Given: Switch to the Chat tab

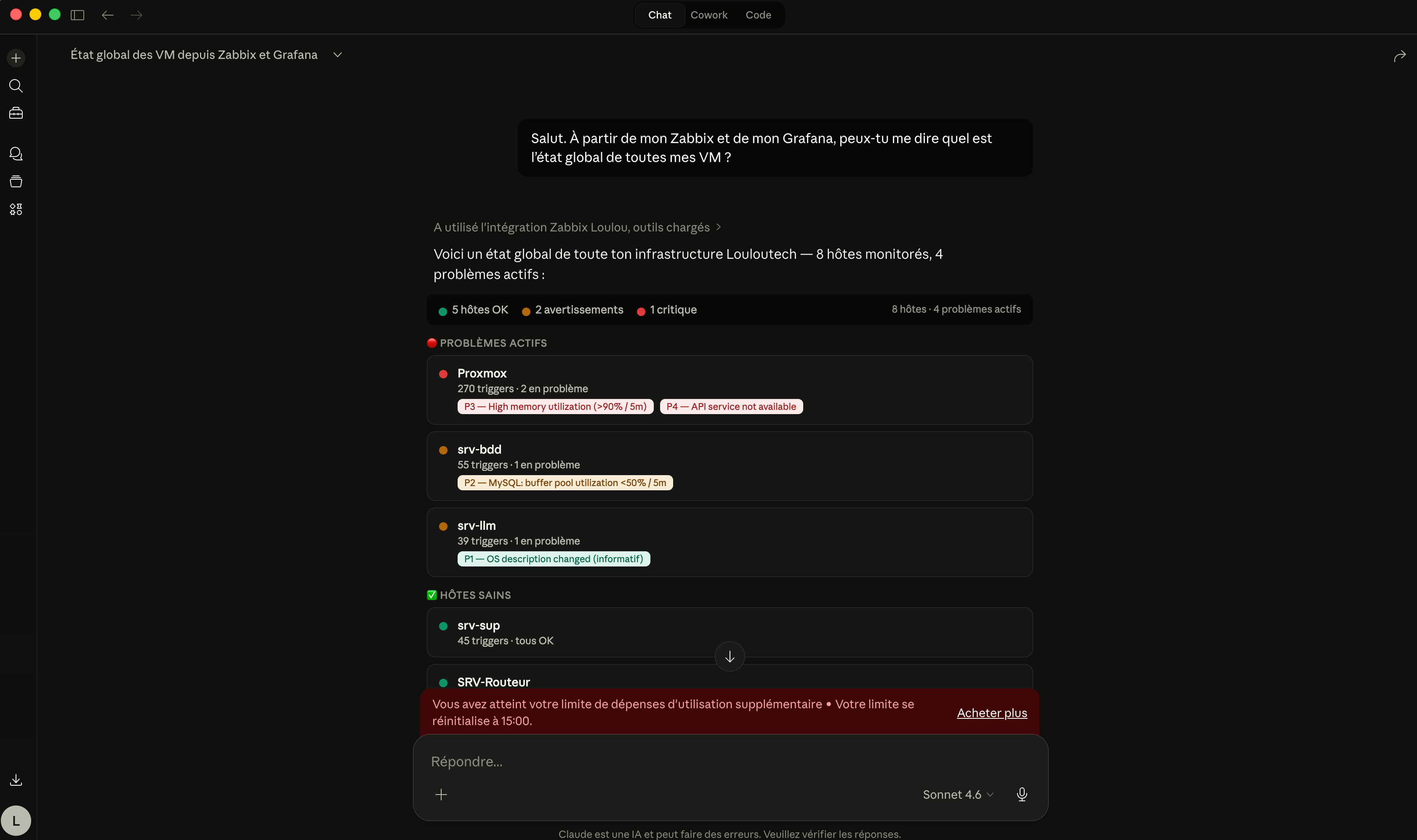Looking at the screenshot, I should pyautogui.click(x=660, y=15).
